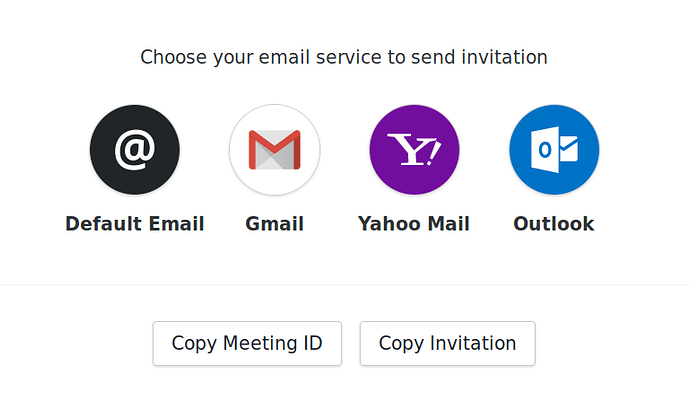Select the "Gmail" text label
The width and height of the screenshot is (690, 400).
[x=274, y=224]
